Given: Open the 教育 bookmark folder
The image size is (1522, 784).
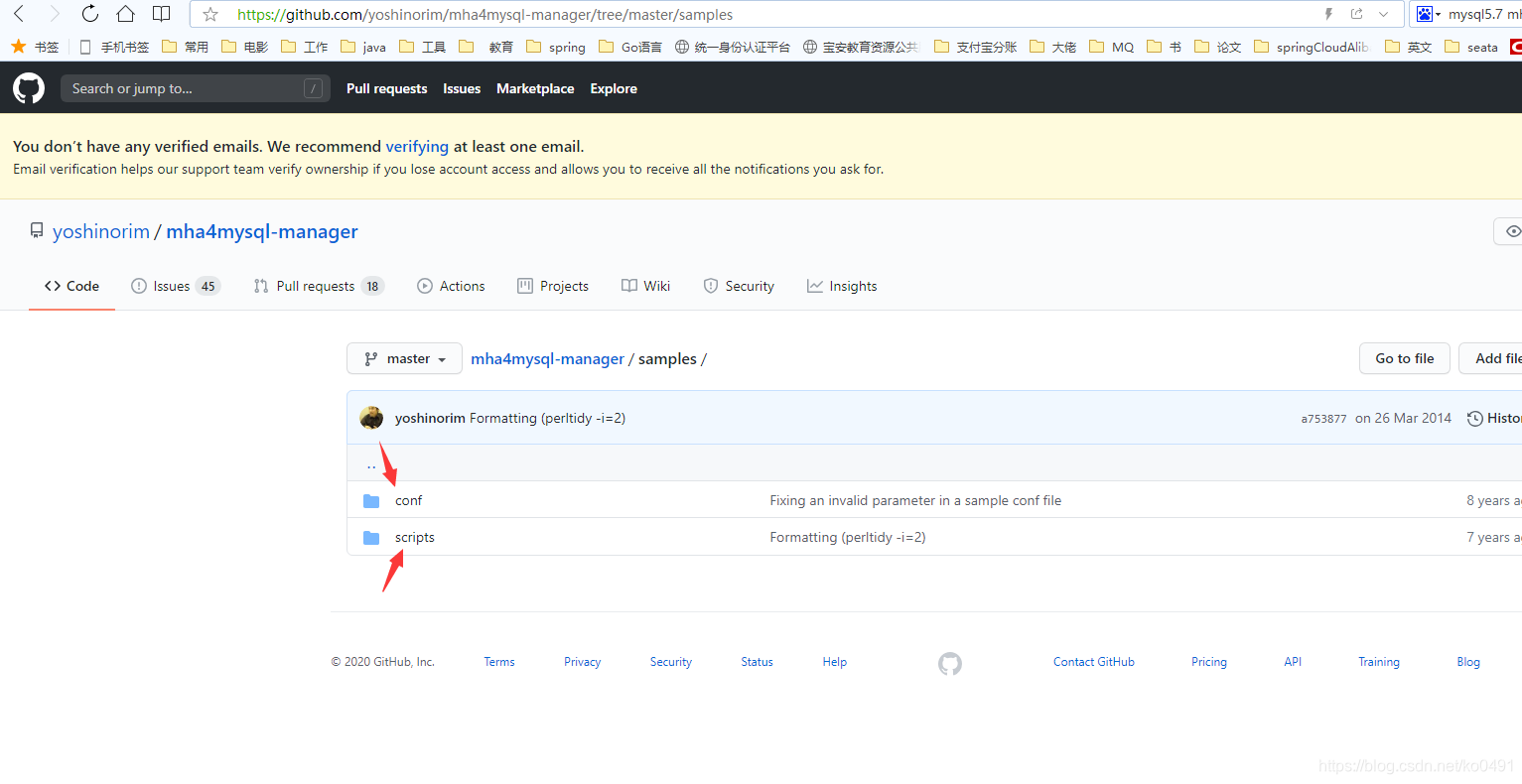Looking at the screenshot, I should (x=486, y=47).
